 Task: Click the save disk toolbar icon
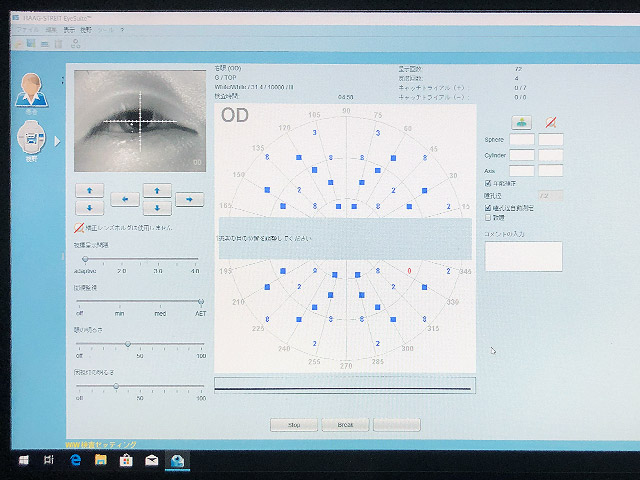tap(31, 43)
